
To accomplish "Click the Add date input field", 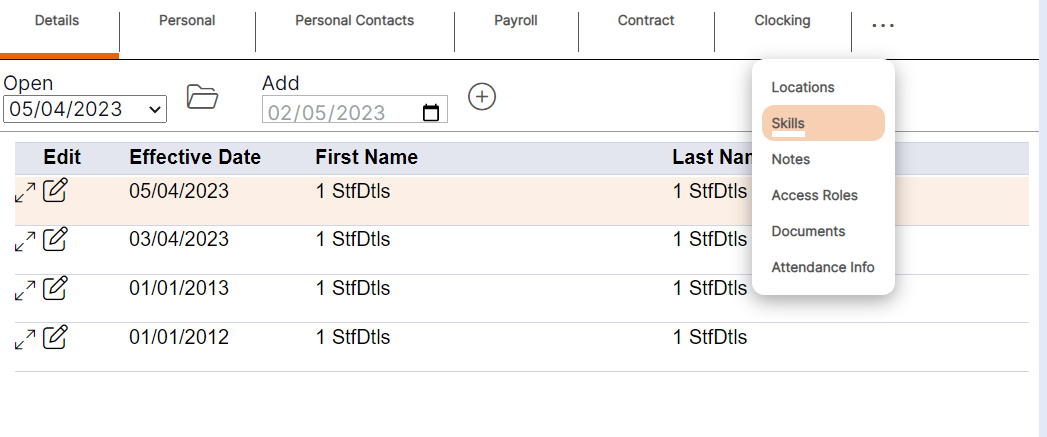I will click(x=340, y=113).
